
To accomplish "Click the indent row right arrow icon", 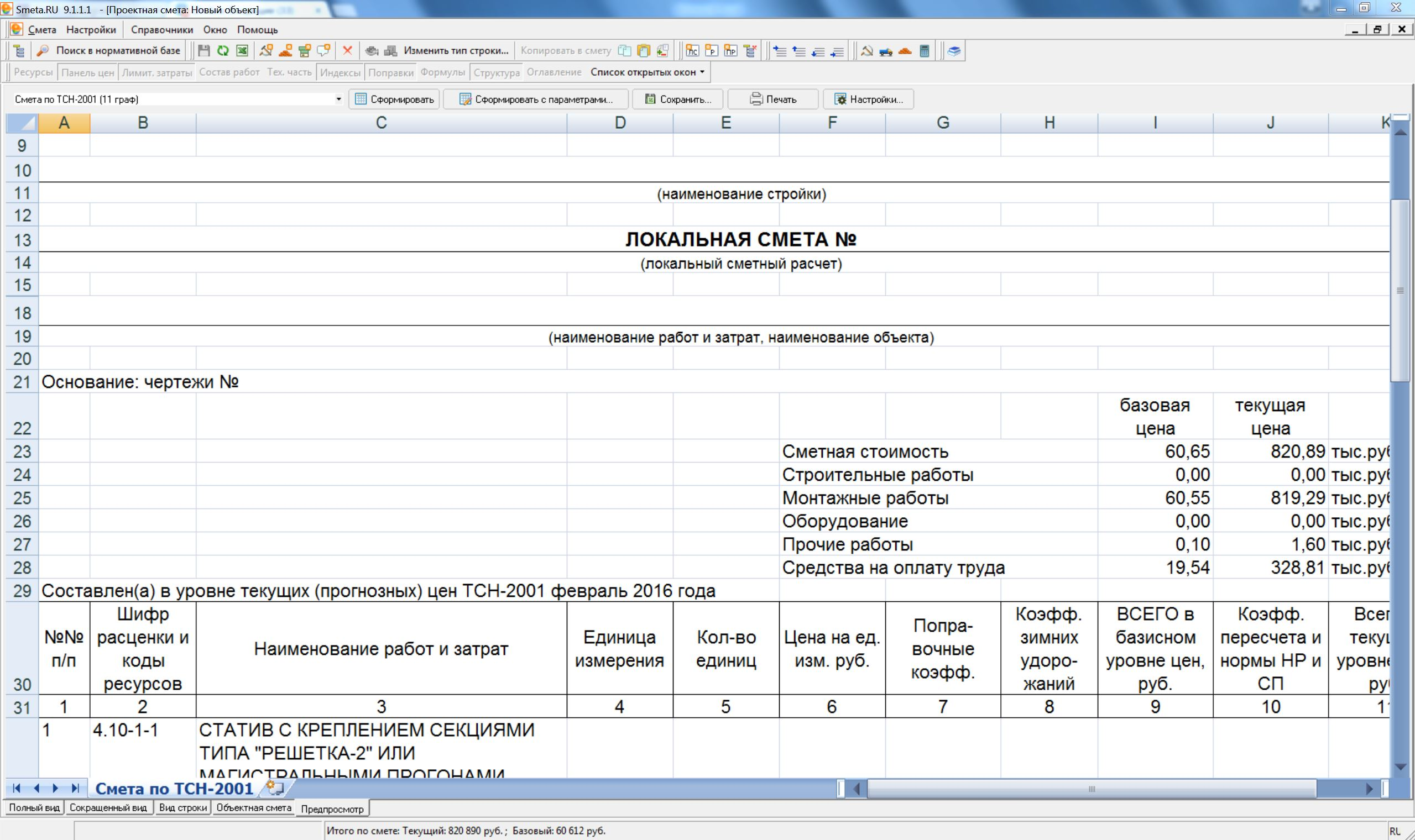I will pos(838,51).
